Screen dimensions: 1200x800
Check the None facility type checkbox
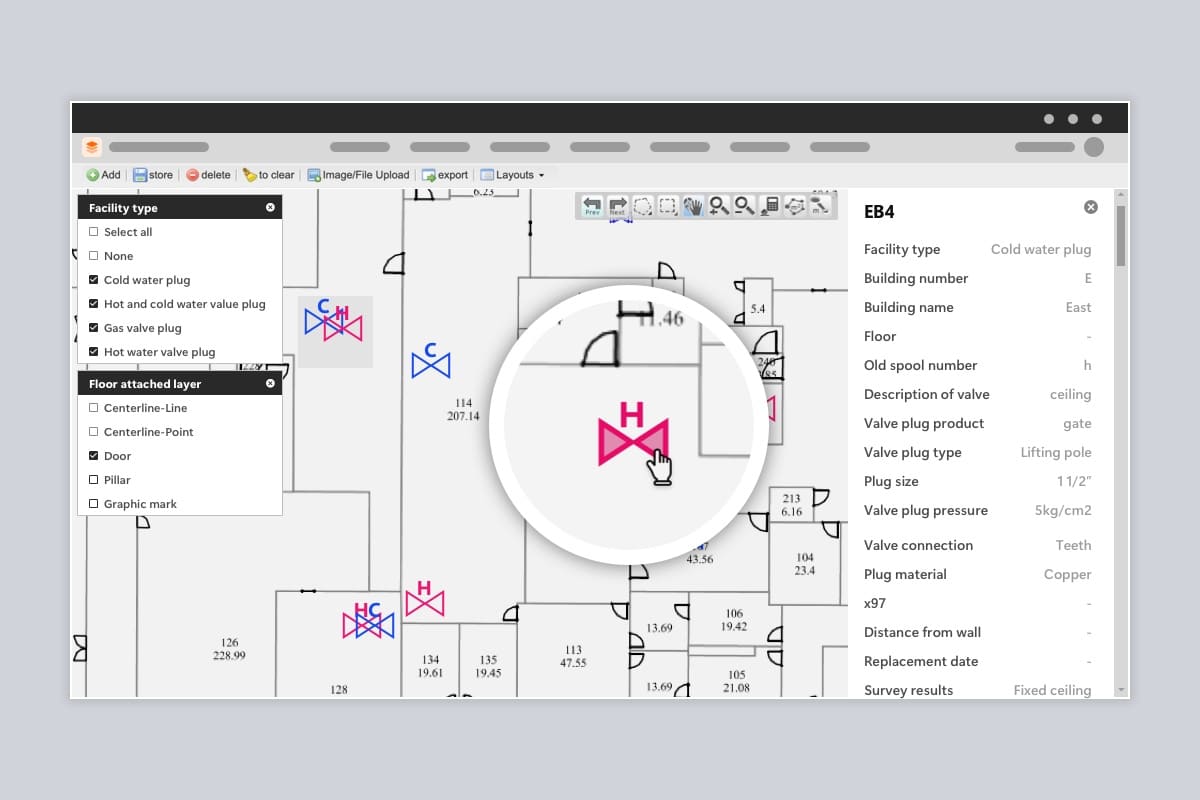[94, 256]
